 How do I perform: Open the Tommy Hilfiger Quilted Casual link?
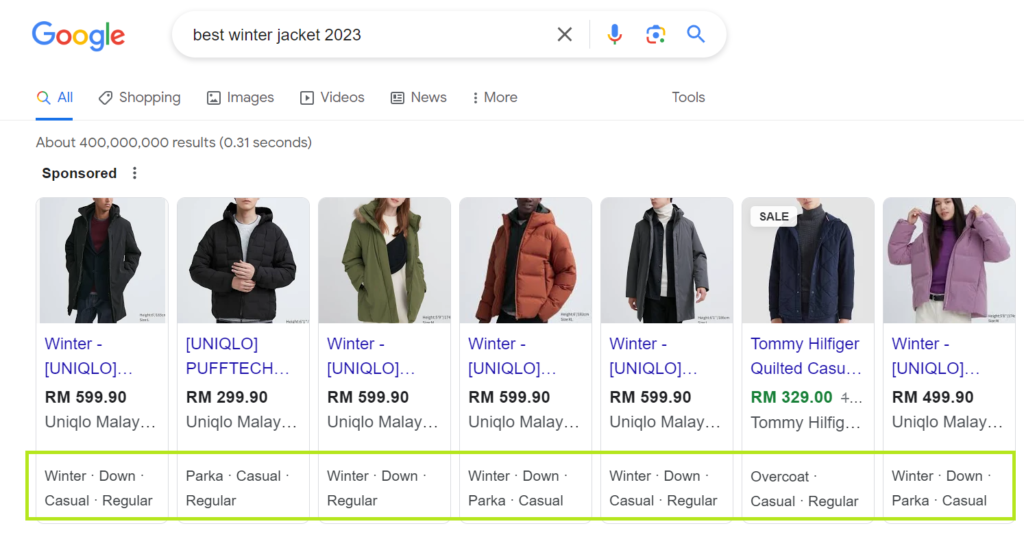[x=806, y=356]
